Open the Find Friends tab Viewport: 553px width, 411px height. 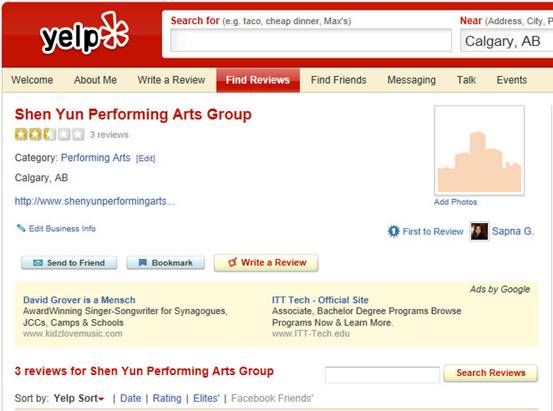coord(339,80)
